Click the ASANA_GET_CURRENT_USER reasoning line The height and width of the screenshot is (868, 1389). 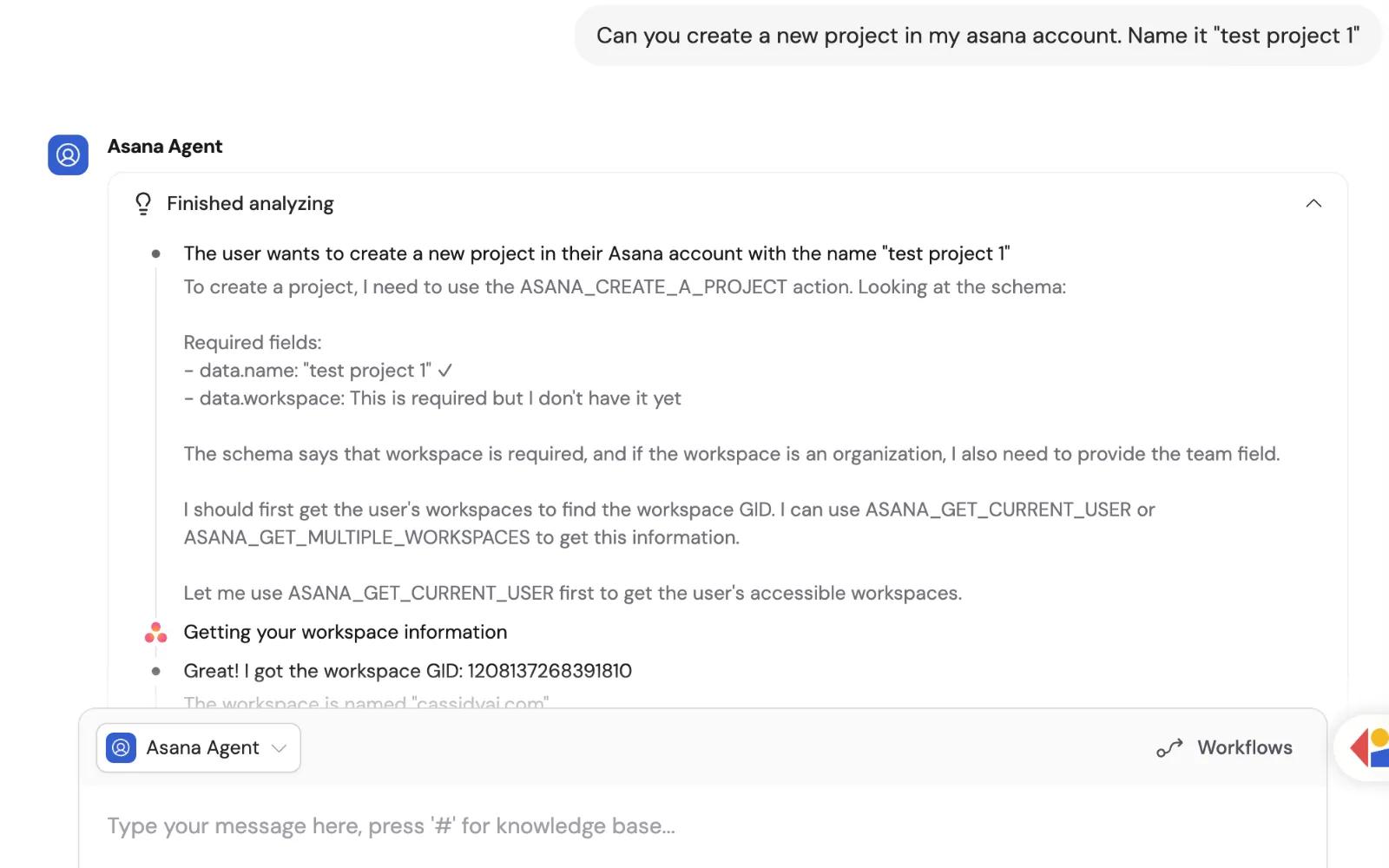pos(573,593)
